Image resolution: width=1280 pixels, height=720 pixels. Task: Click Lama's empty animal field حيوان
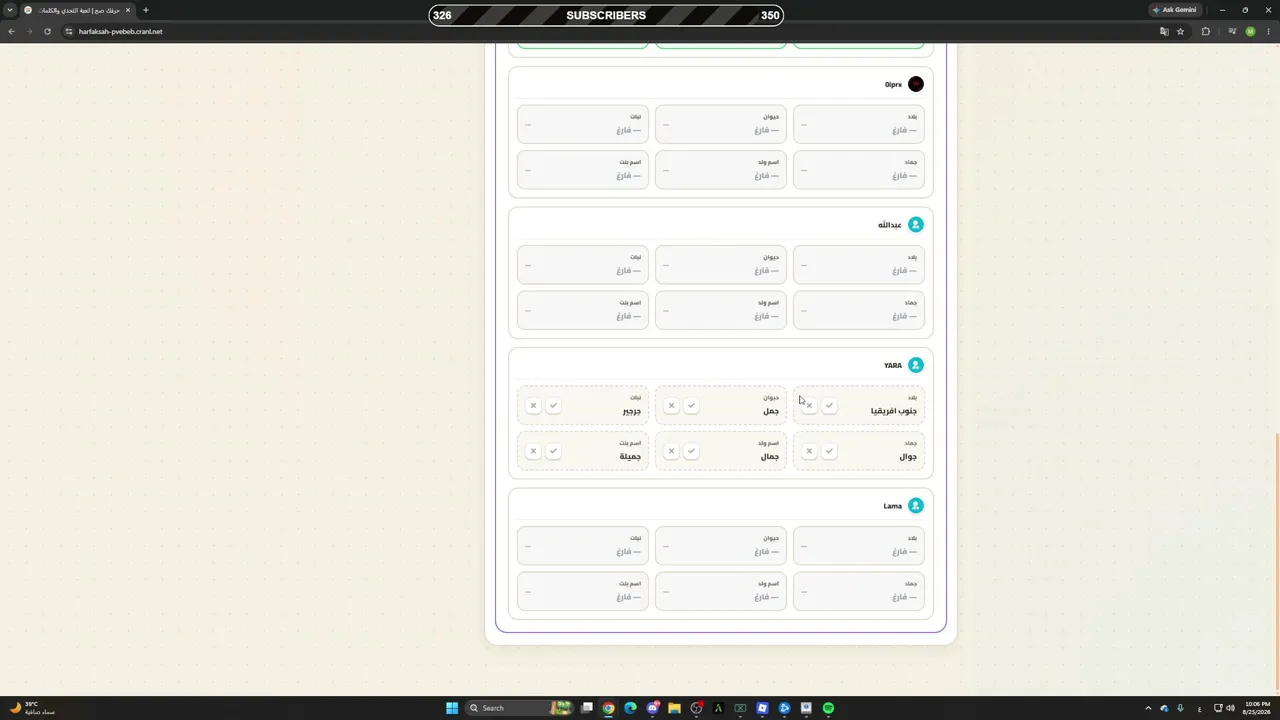coord(721,546)
